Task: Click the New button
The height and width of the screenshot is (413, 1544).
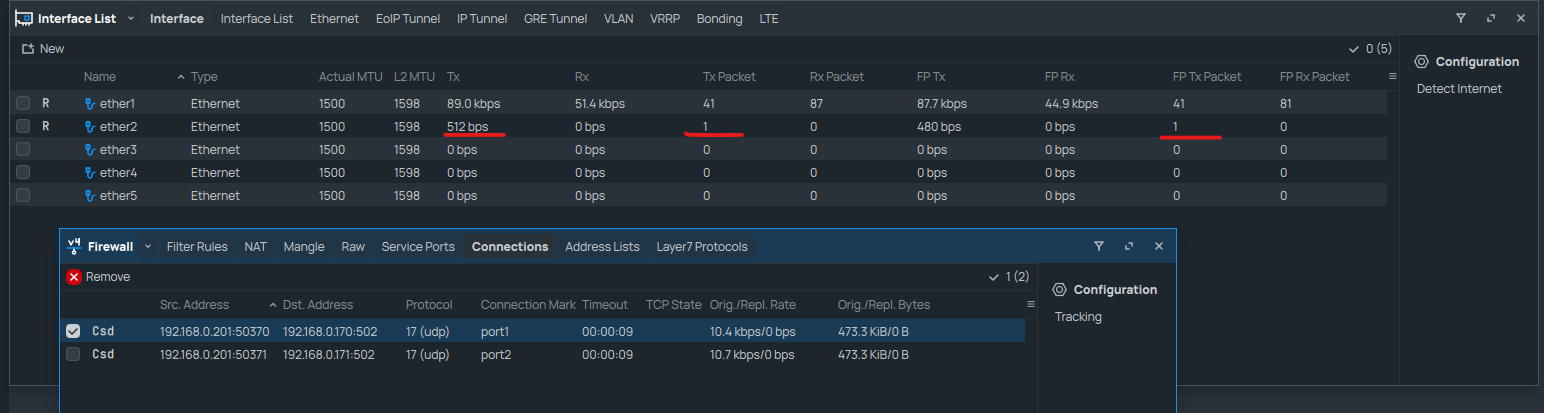Action: coord(44,49)
